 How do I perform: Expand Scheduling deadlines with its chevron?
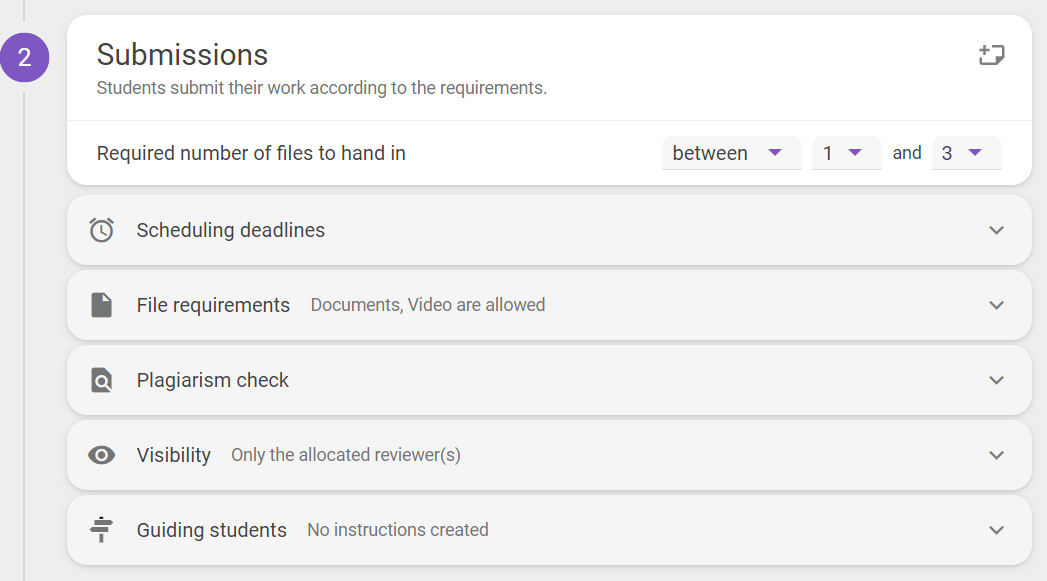click(x=996, y=230)
